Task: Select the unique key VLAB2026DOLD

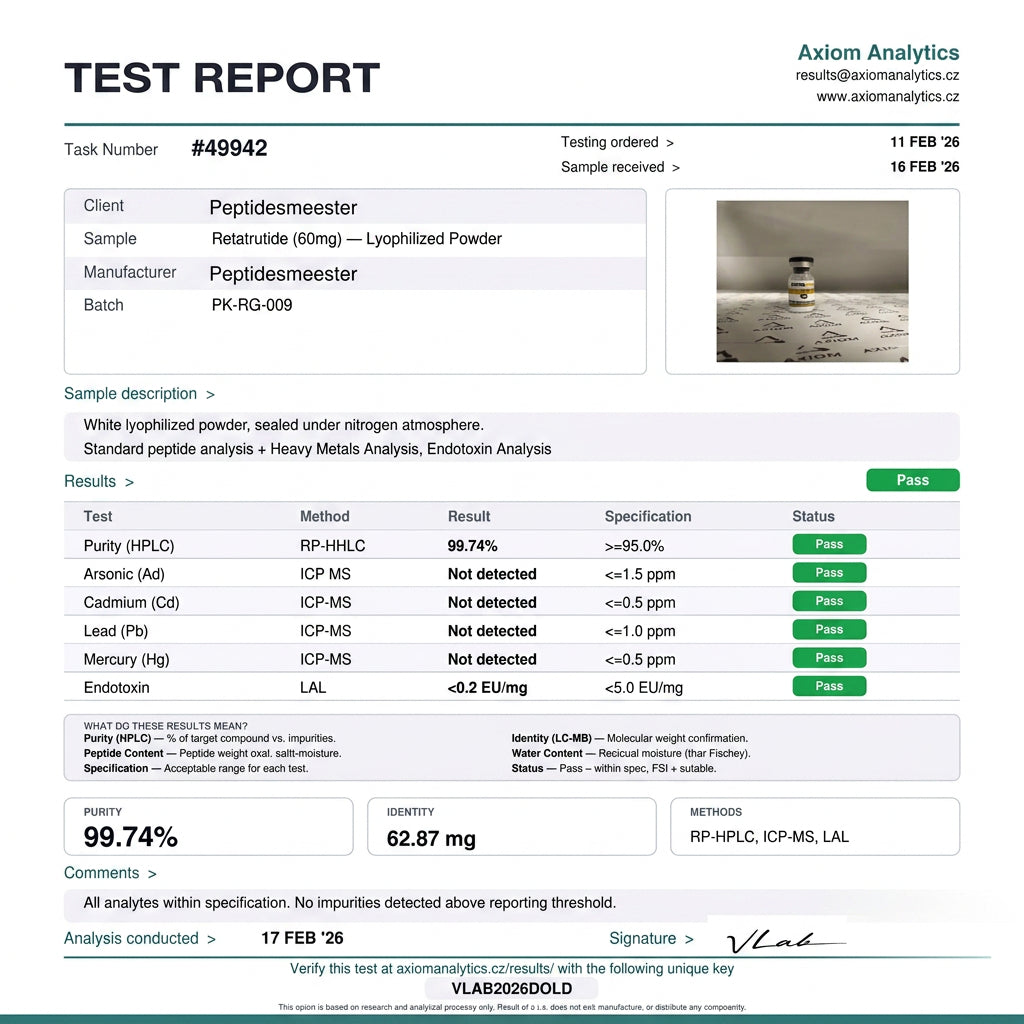Action: 511,989
